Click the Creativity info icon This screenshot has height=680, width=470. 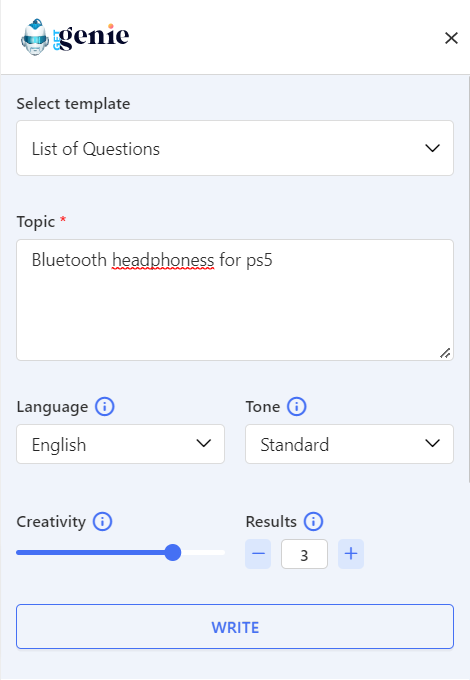(x=103, y=521)
